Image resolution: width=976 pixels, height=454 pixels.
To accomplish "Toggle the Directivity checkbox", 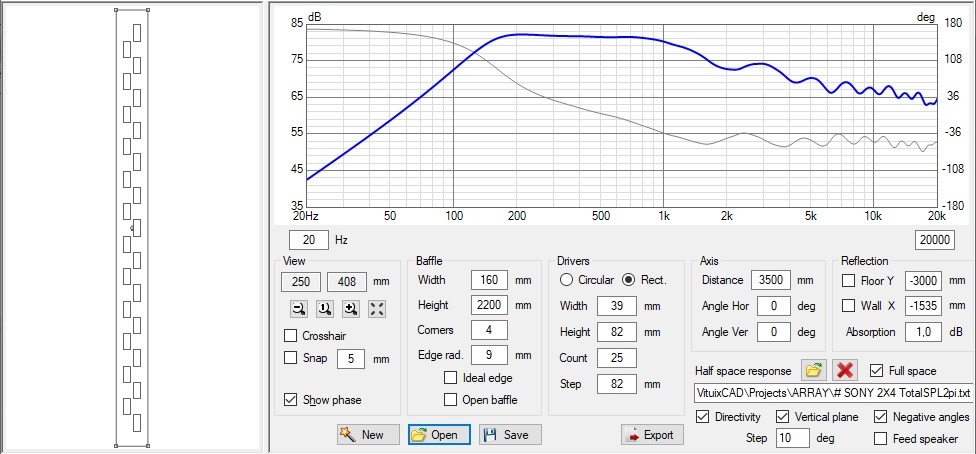I will click(703, 417).
